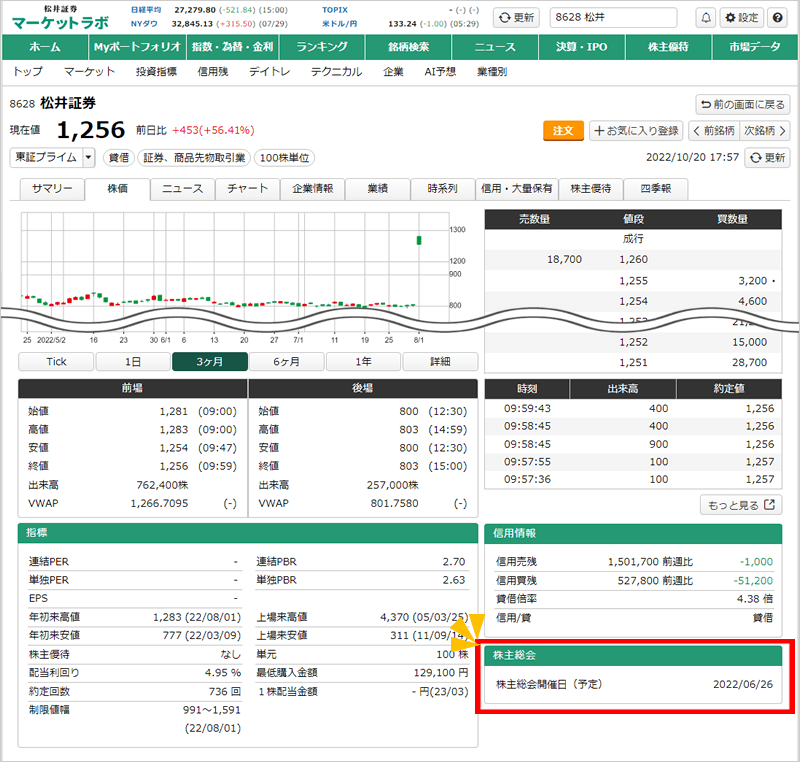Switch to the 株価 tab
Viewport: 800px width, 762px height.
pos(117,189)
